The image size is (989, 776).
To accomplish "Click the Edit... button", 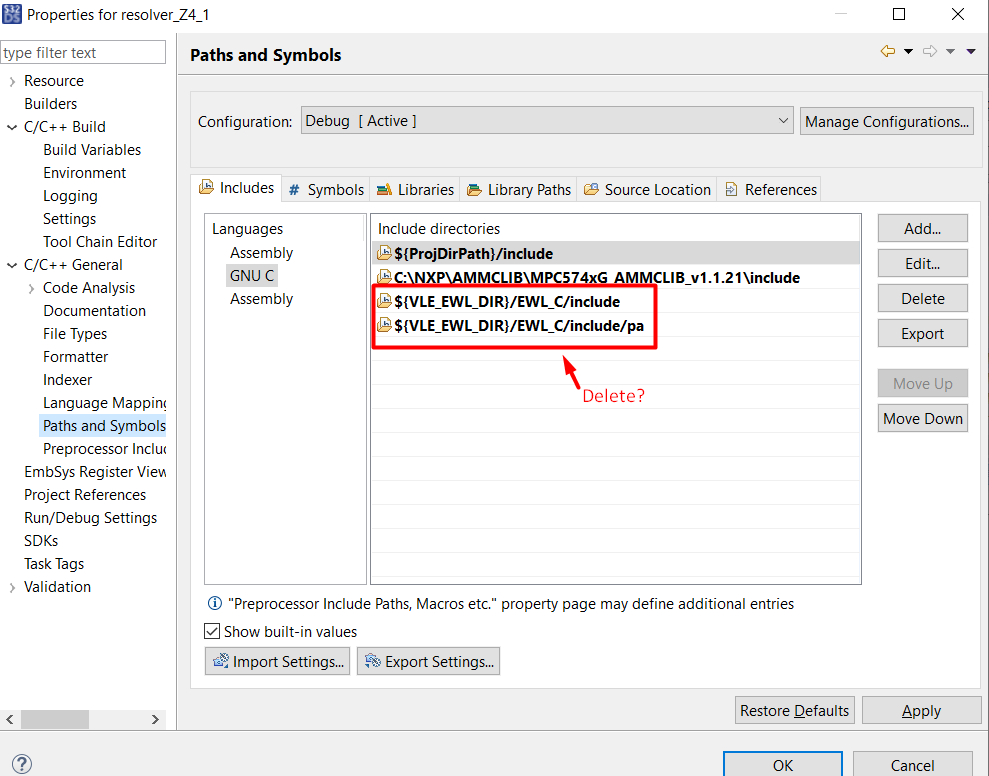I will pyautogui.click(x=923, y=263).
